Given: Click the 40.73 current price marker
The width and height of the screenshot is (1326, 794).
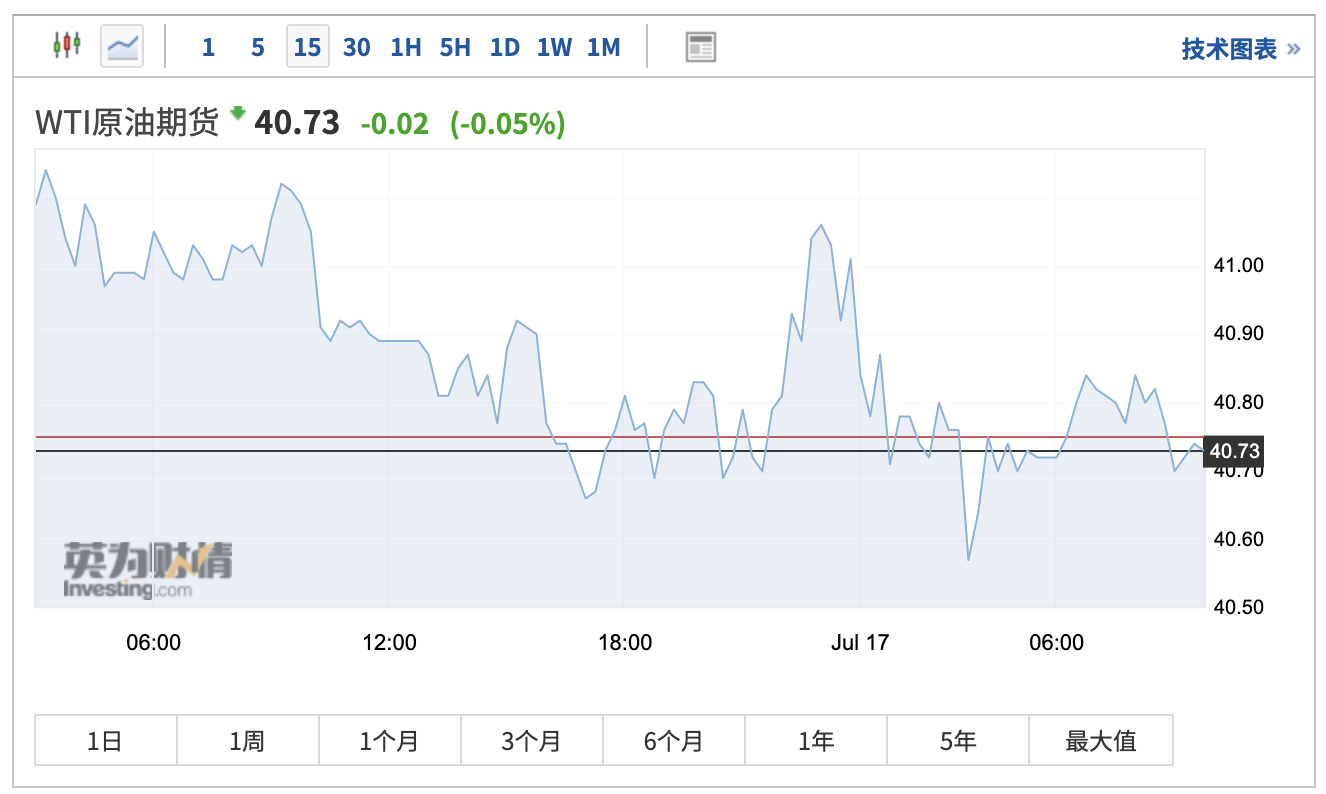Looking at the screenshot, I should 1234,451.
